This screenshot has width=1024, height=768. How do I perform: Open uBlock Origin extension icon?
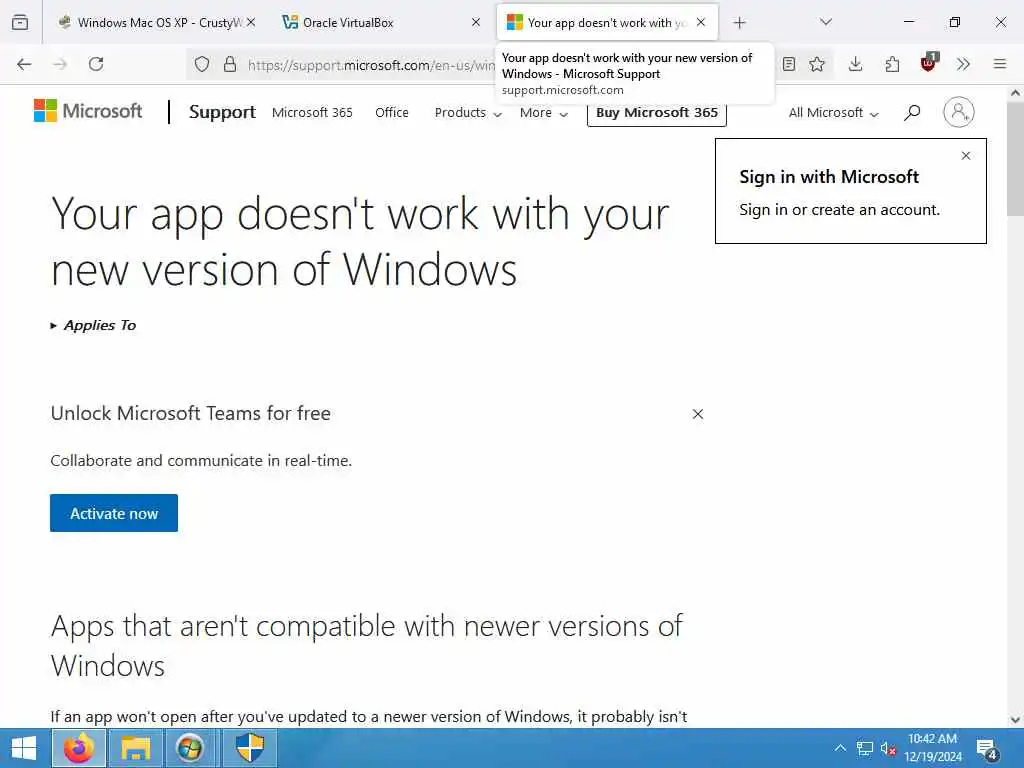pos(929,63)
